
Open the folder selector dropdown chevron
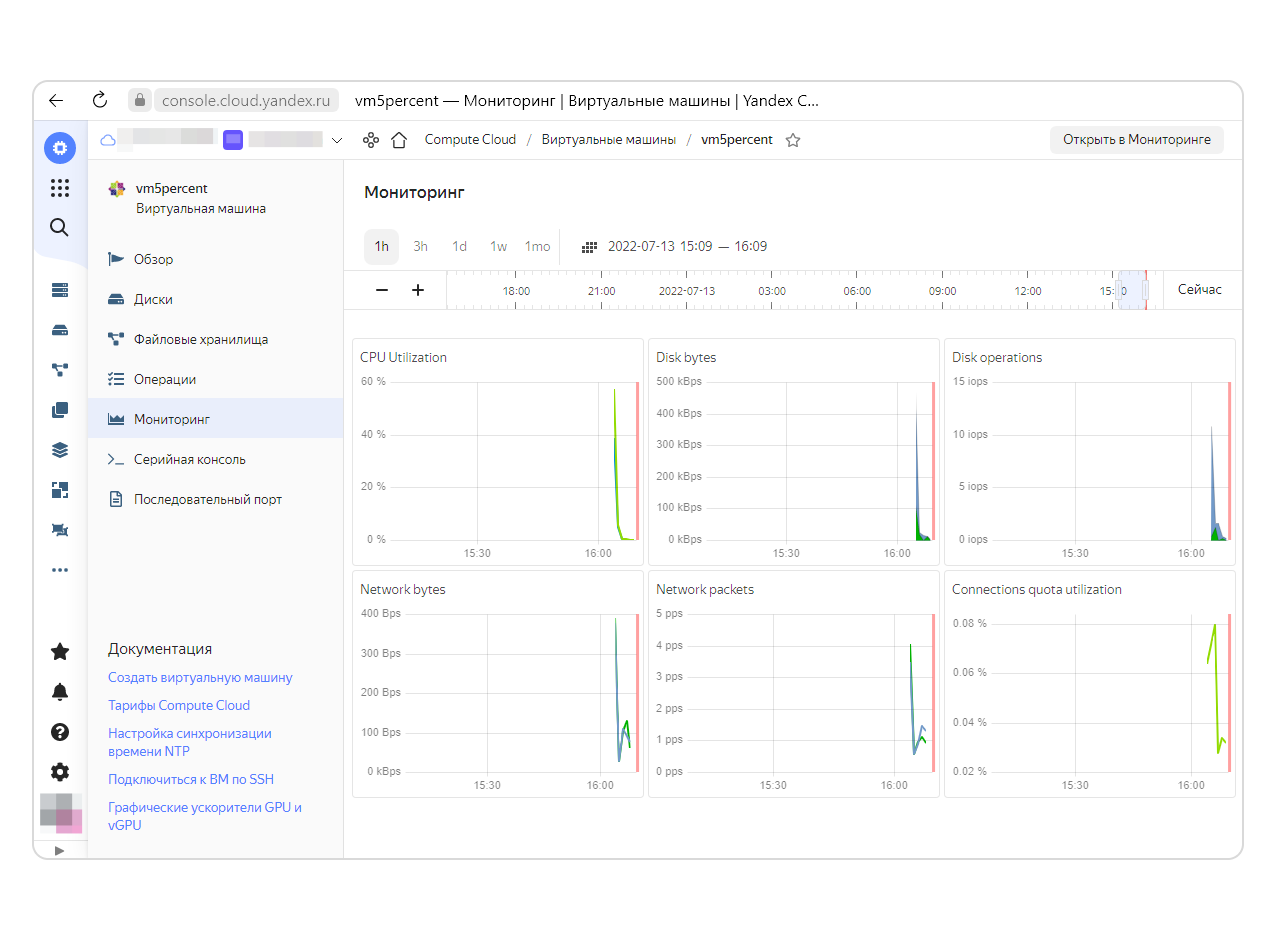(x=337, y=140)
